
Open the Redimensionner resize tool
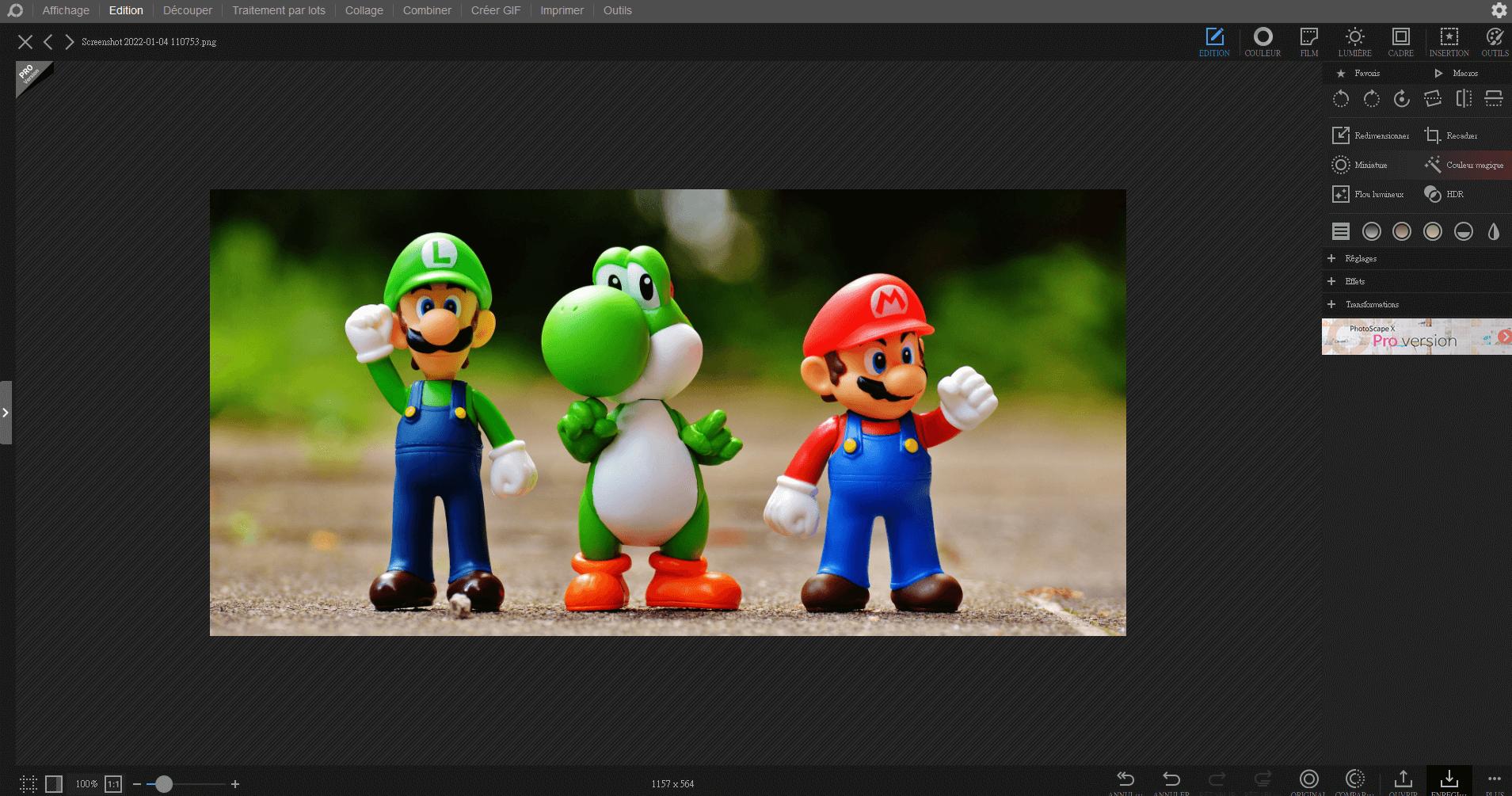(1371, 135)
